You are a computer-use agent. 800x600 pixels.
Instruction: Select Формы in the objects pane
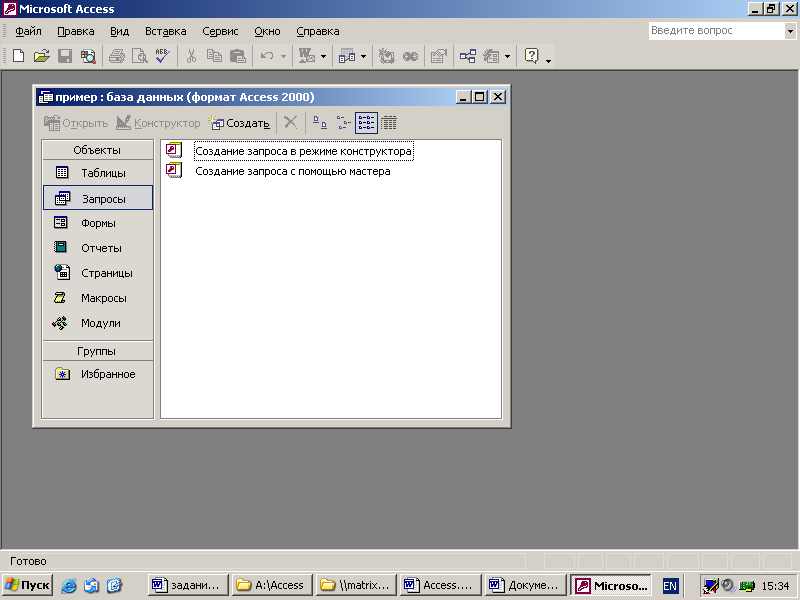tap(97, 223)
